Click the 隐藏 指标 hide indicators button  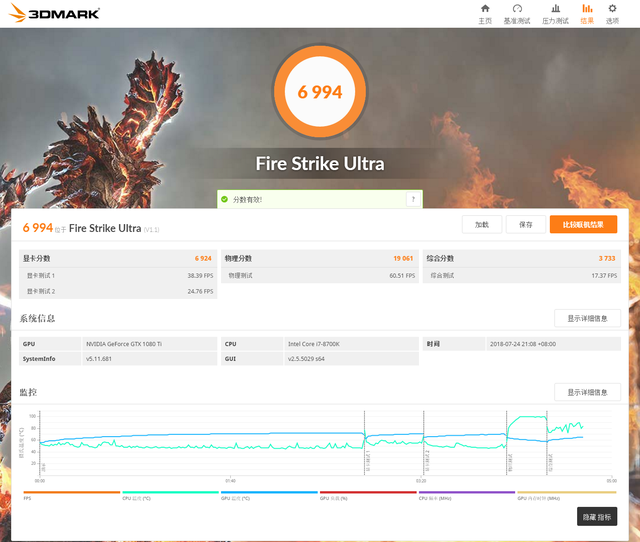[x=597, y=517]
